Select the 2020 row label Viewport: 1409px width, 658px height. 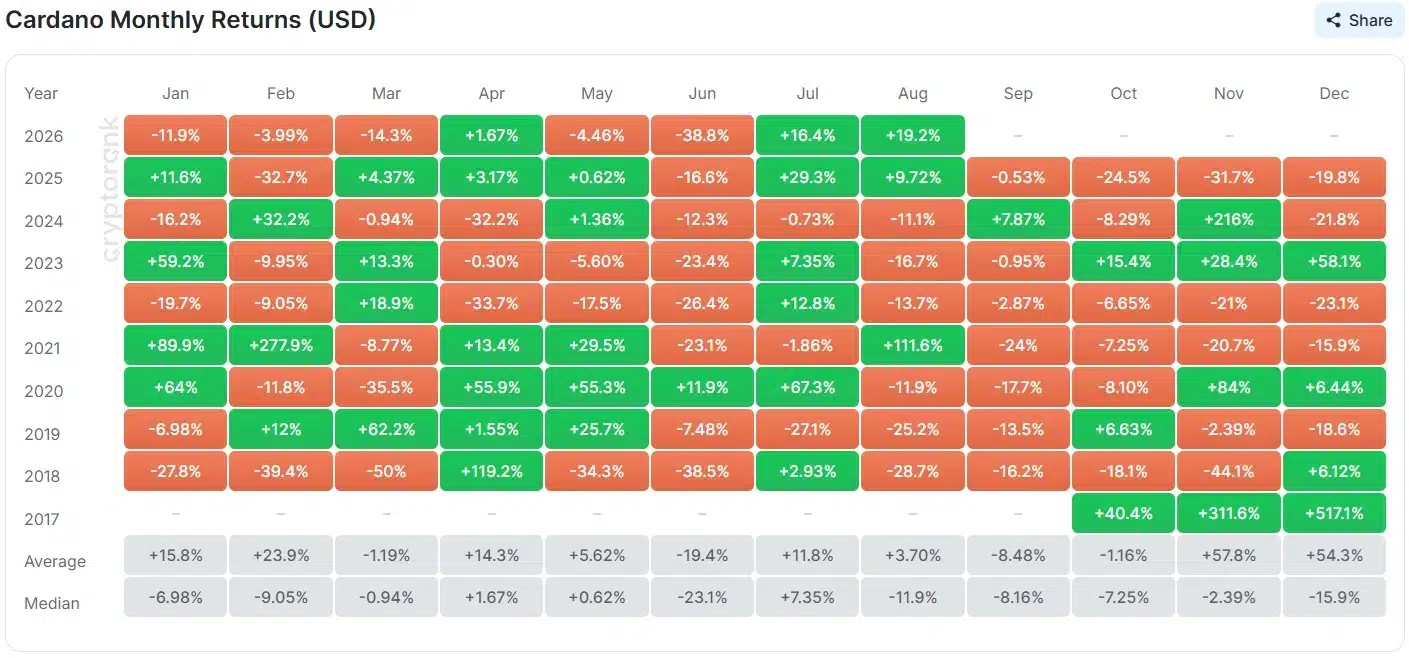click(x=43, y=391)
